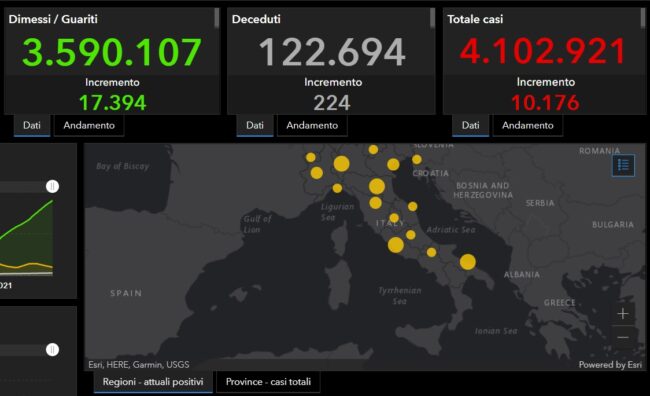Switch to Province - casi totali tab
The image size is (650, 396).
[268, 382]
